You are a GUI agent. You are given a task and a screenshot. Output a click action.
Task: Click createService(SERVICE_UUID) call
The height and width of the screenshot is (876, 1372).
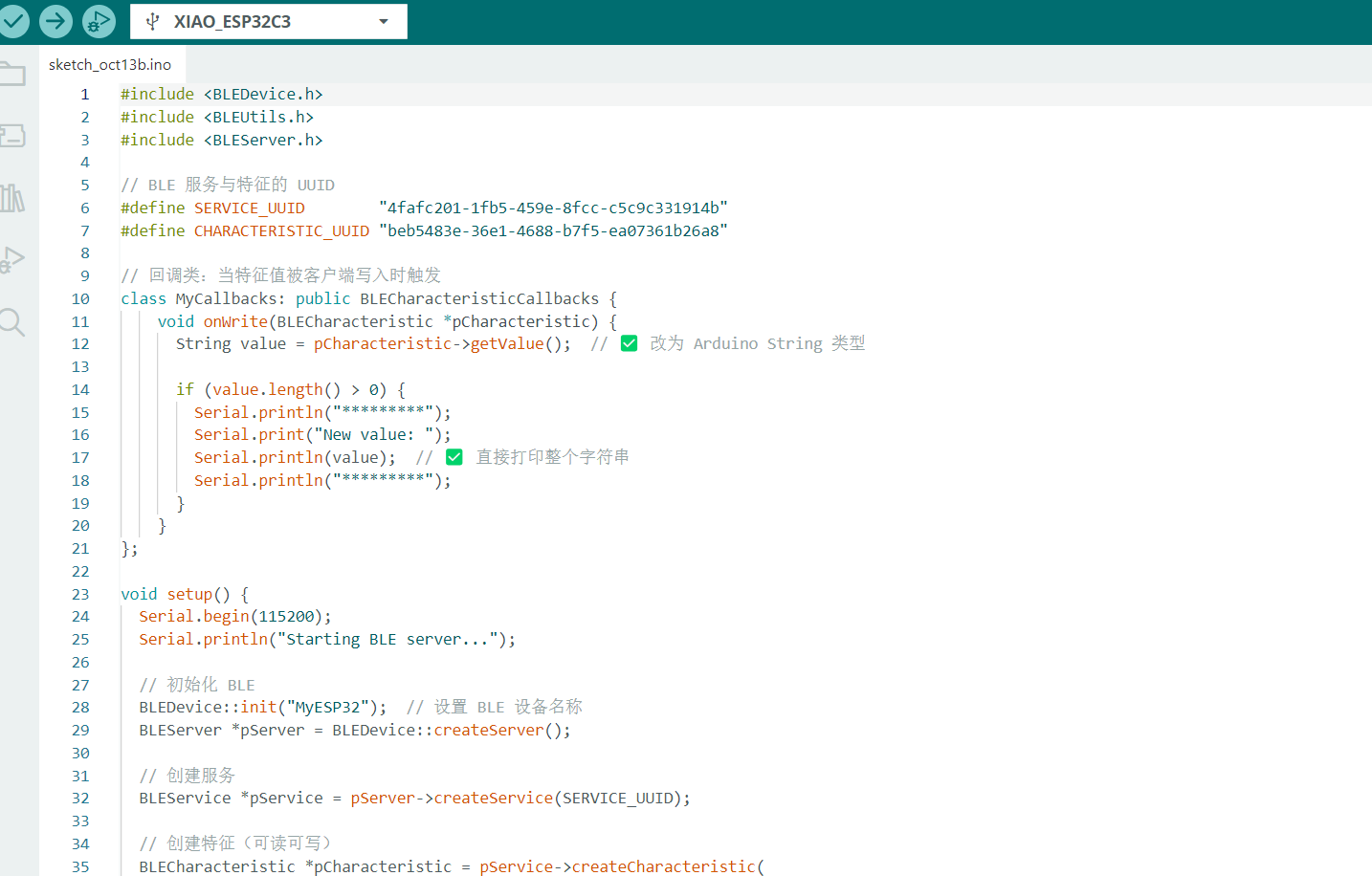point(557,799)
